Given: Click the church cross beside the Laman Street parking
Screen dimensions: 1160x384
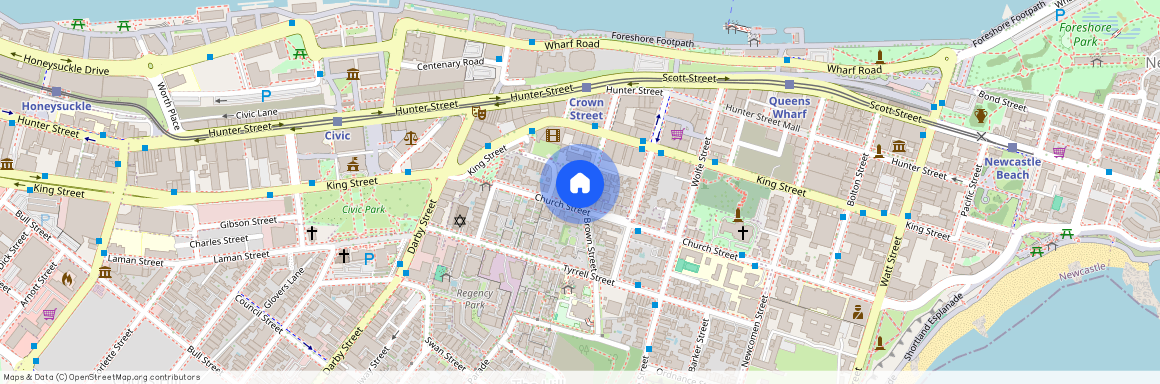Looking at the screenshot, I should tap(343, 256).
